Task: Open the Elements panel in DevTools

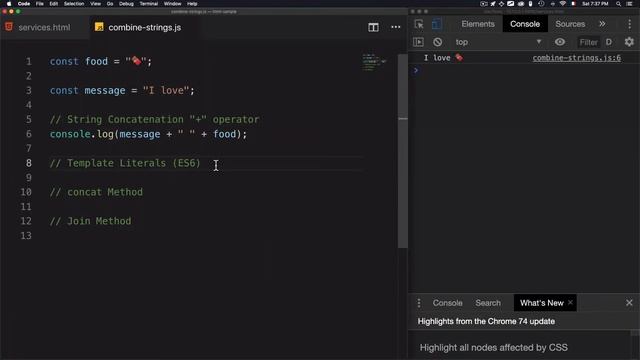Action: pos(478,24)
